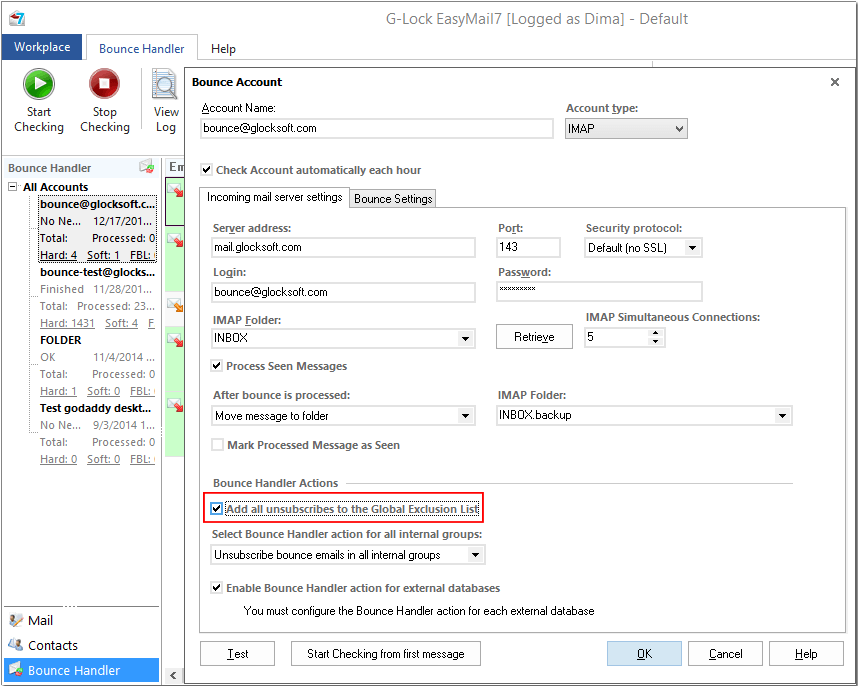Click the dialog Help button
The height and width of the screenshot is (686, 858).
(806, 654)
